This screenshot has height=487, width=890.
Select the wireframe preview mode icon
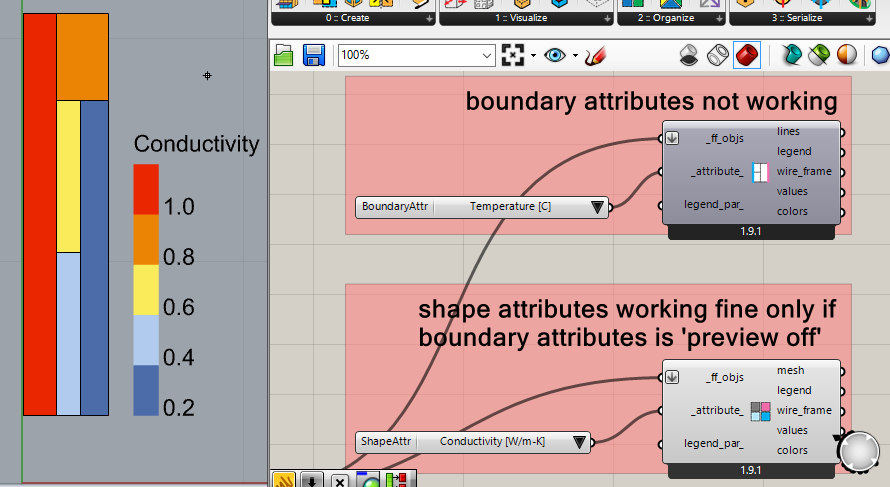[717, 55]
